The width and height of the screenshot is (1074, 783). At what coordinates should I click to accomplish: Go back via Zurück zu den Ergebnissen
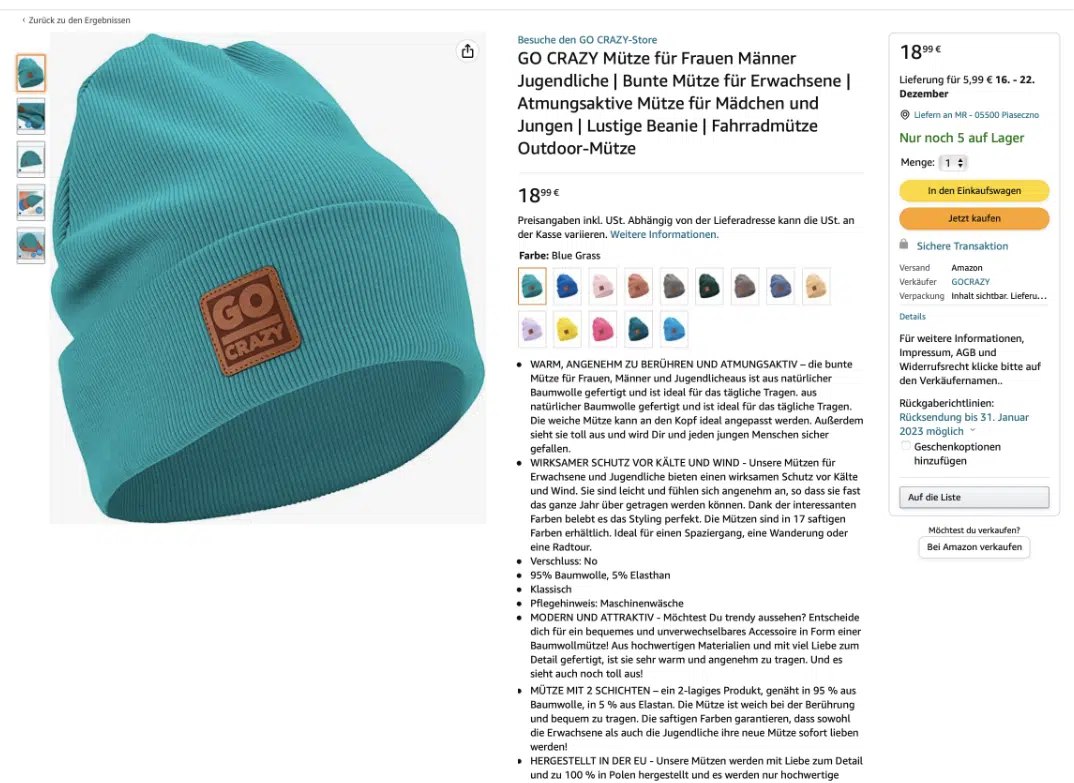(77, 20)
